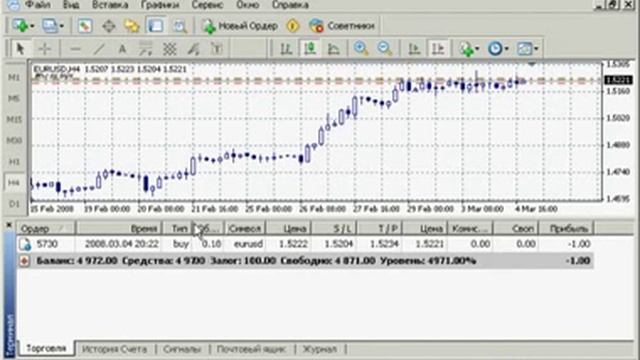640x360 pixels.
Task: Click the Символ column header
Action: pos(244,228)
